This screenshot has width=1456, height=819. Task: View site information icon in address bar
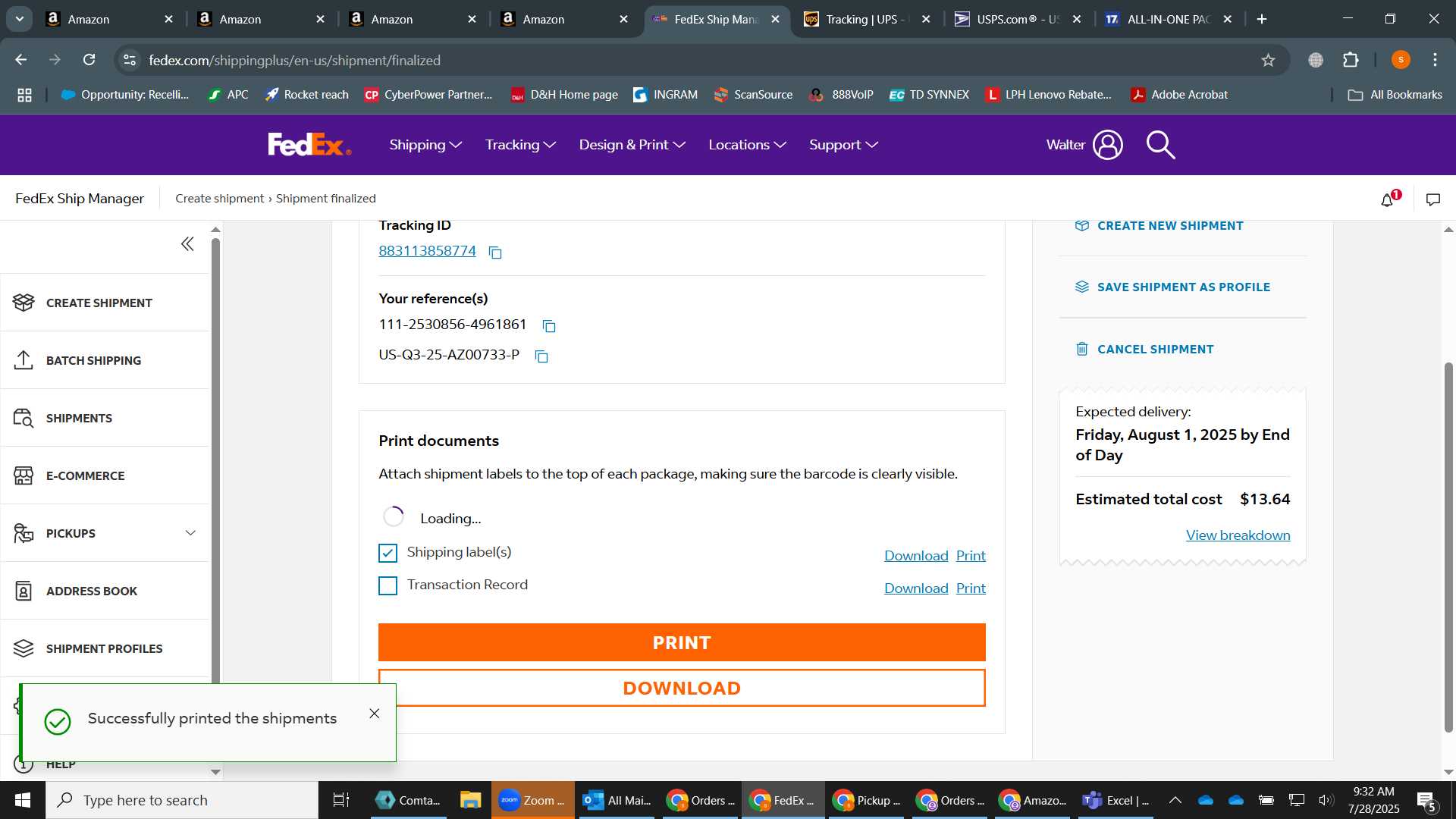coord(130,60)
